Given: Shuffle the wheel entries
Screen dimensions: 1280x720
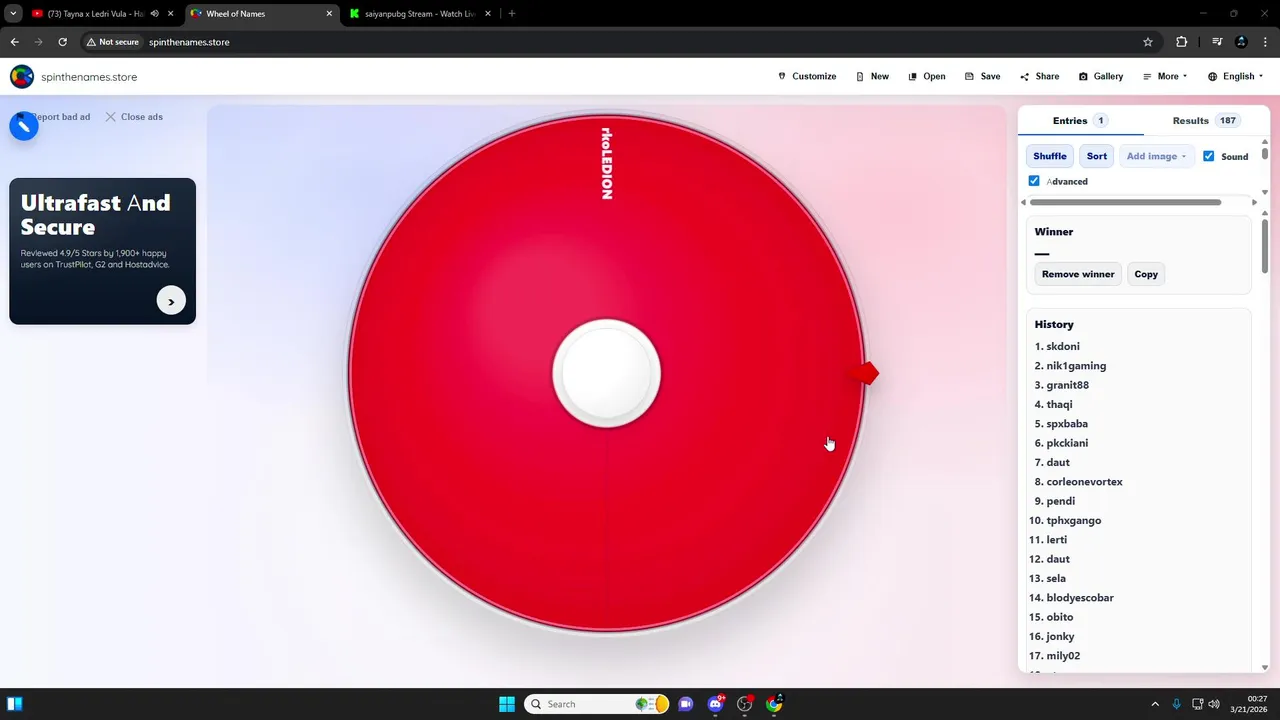Looking at the screenshot, I should 1050,156.
